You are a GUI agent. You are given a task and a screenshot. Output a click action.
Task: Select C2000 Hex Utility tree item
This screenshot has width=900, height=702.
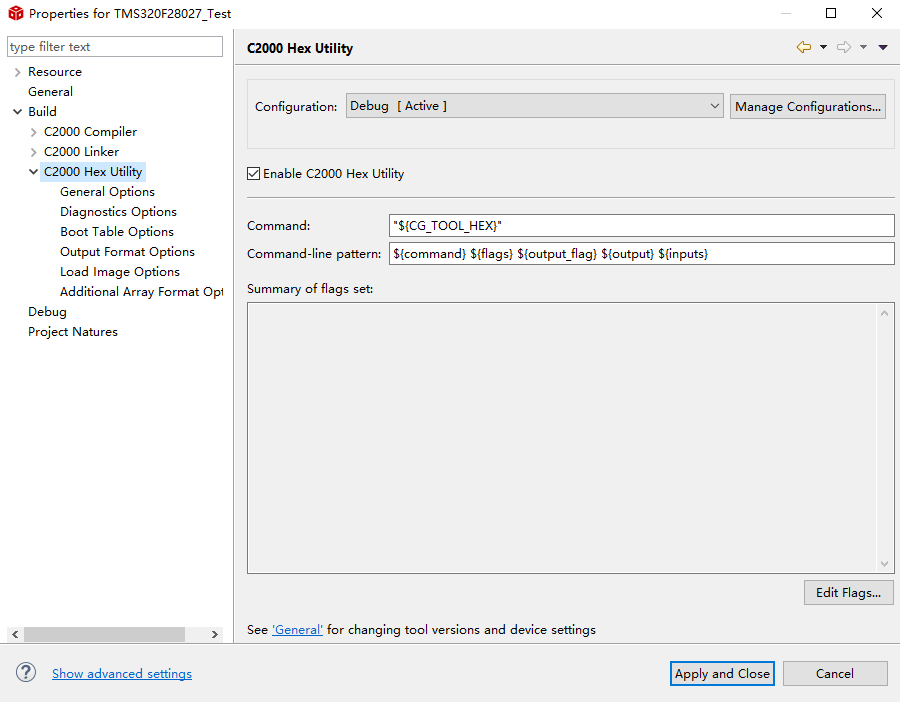[93, 172]
